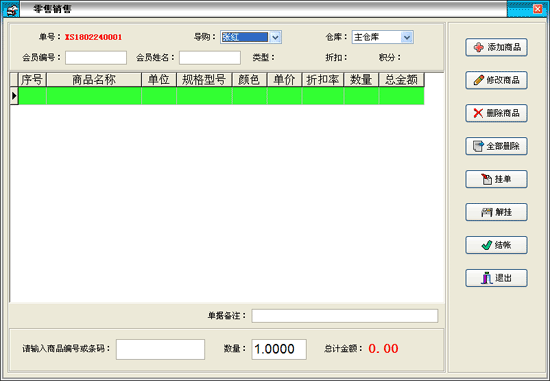550x381 pixels.
Task: Click the 商品名称 column header
Action: click(94, 80)
